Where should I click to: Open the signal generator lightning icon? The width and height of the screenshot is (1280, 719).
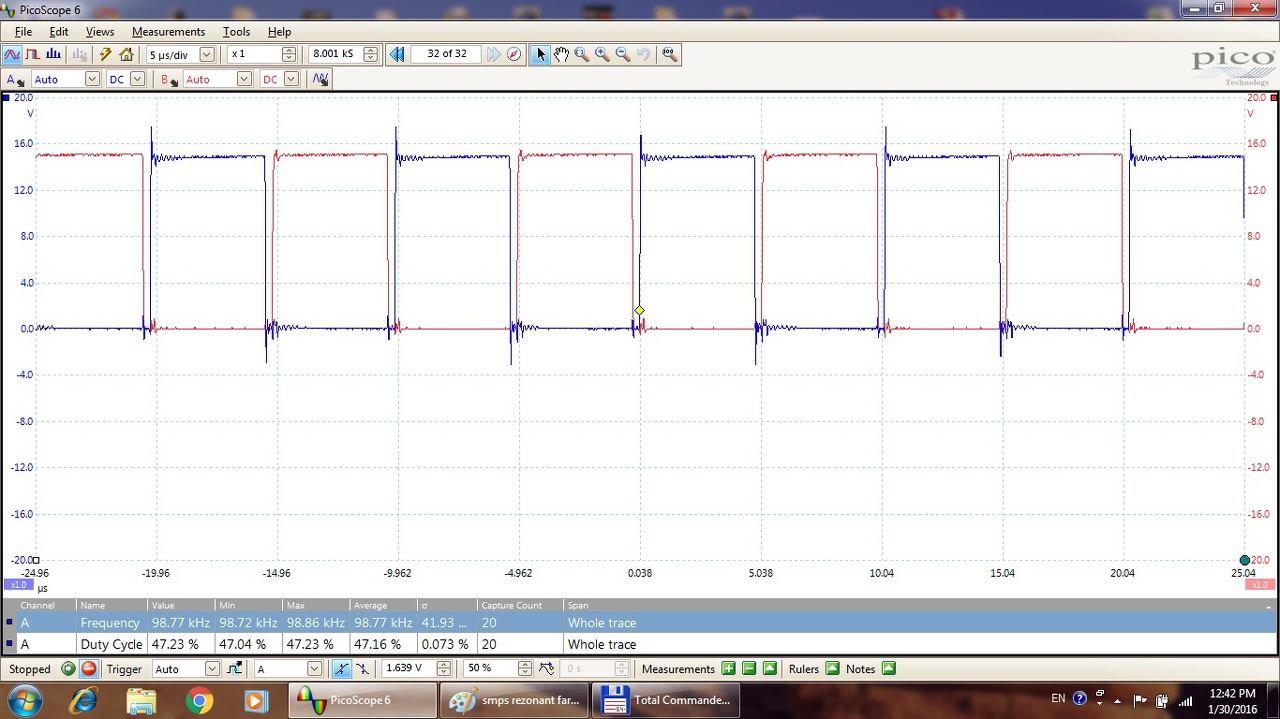pyautogui.click(x=105, y=54)
